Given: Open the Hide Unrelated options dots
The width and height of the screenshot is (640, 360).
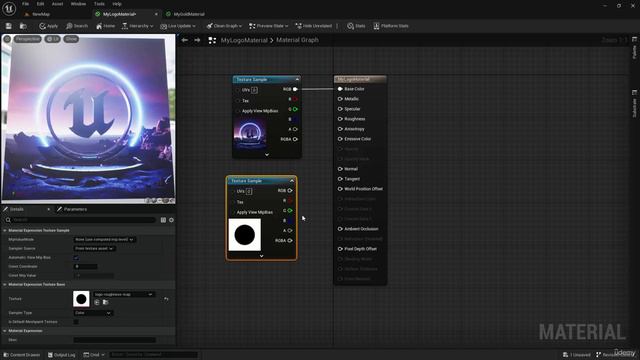Looking at the screenshot, I should 337,26.
